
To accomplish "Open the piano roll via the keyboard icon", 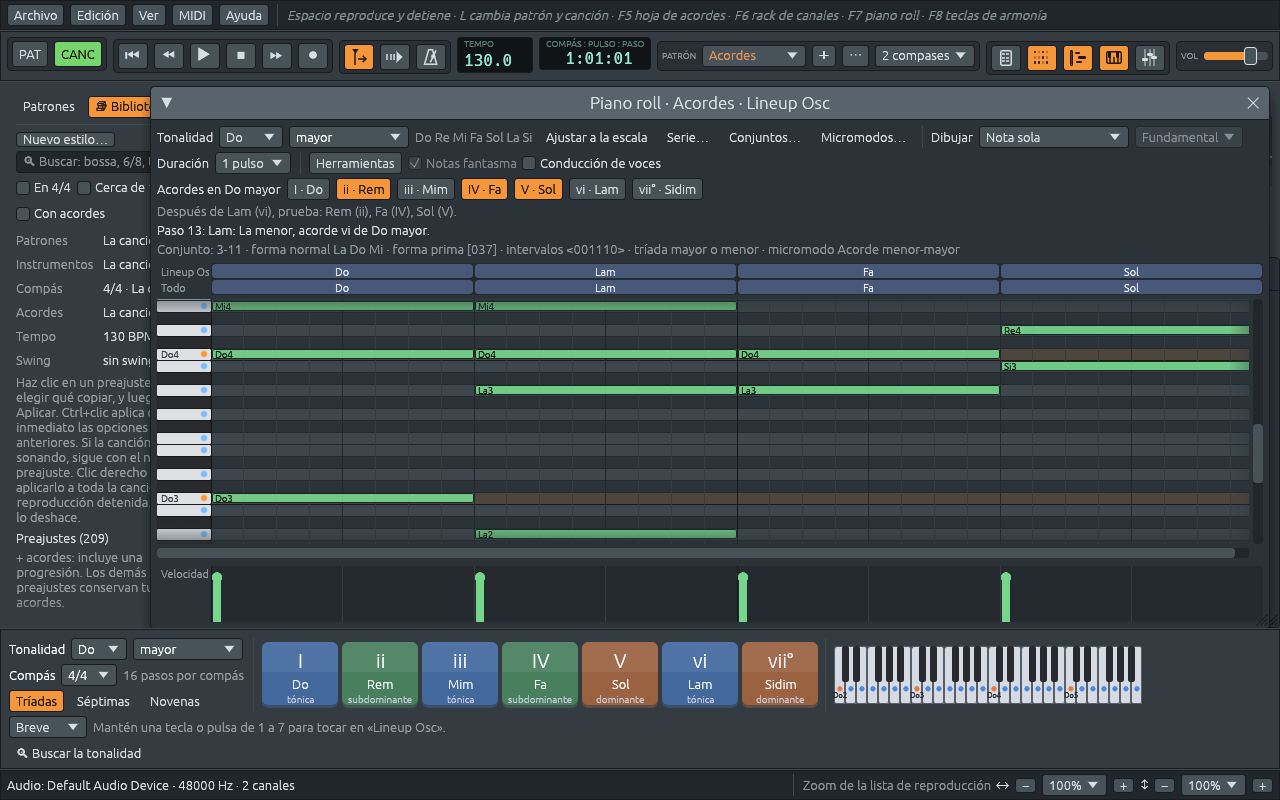I will coord(1114,58).
